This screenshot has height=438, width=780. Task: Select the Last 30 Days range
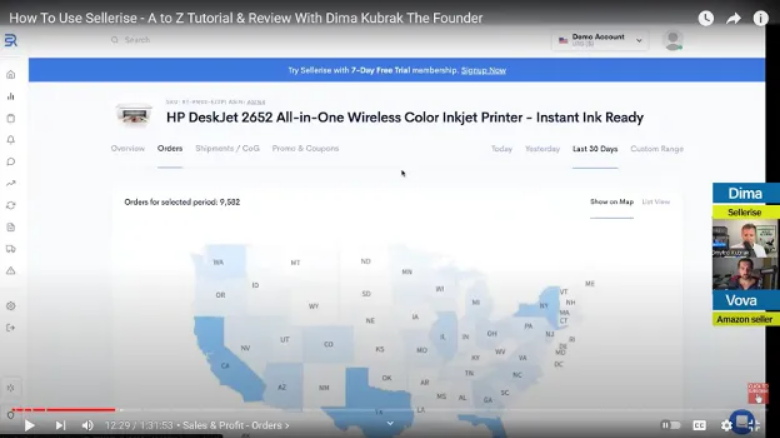pyautogui.click(x=595, y=149)
